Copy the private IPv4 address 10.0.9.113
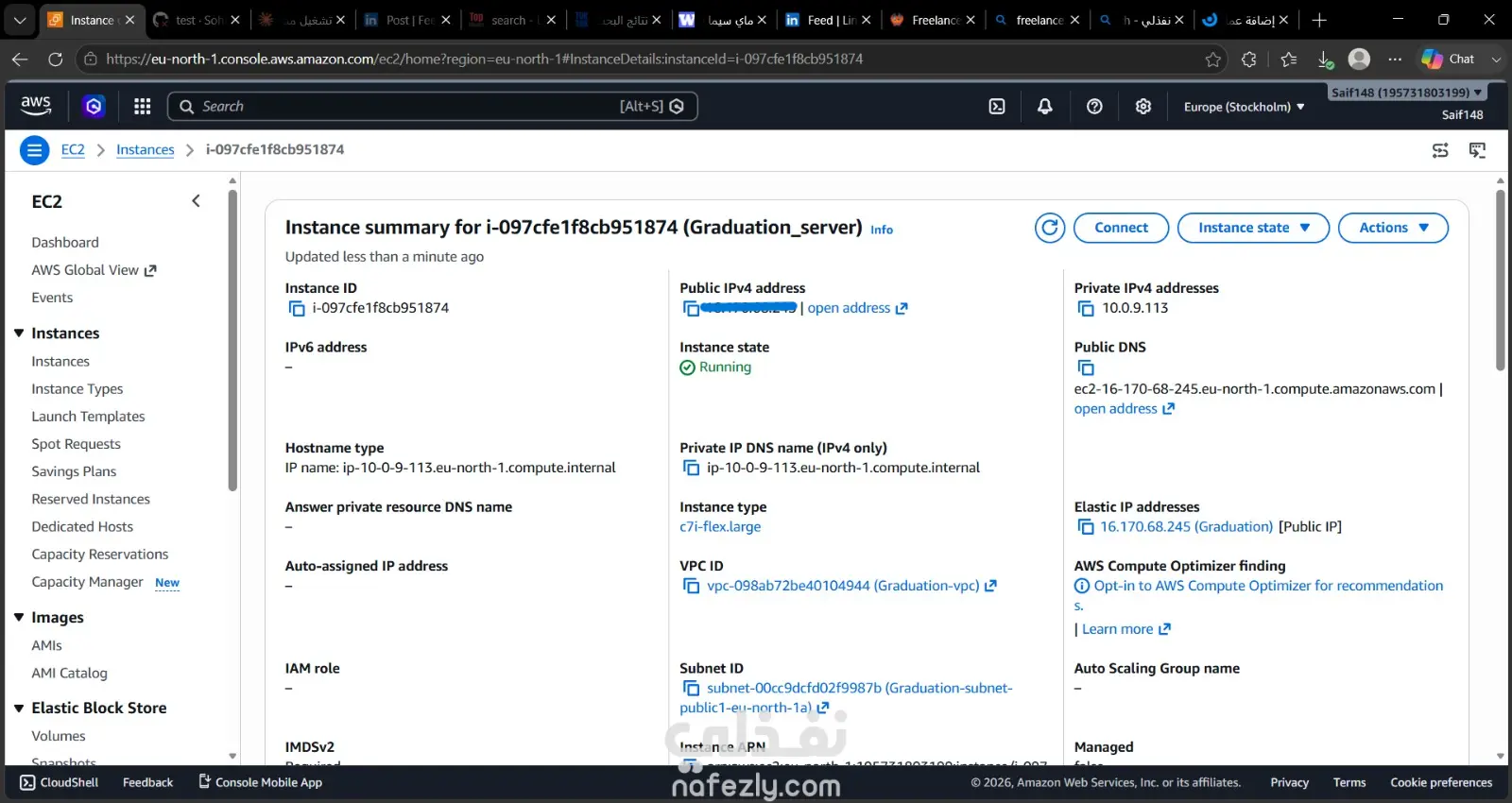Screen dimensions: 1512x803 1086,309
